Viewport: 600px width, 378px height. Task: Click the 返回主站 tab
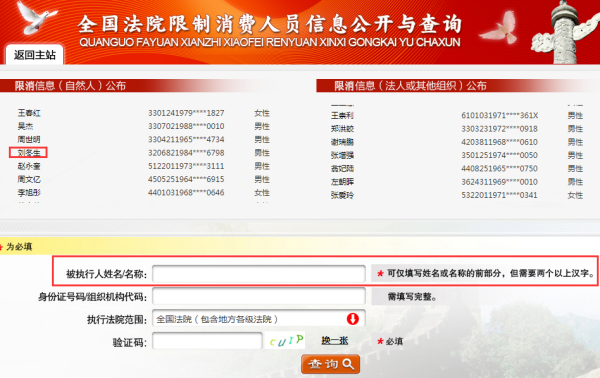[x=34, y=55]
